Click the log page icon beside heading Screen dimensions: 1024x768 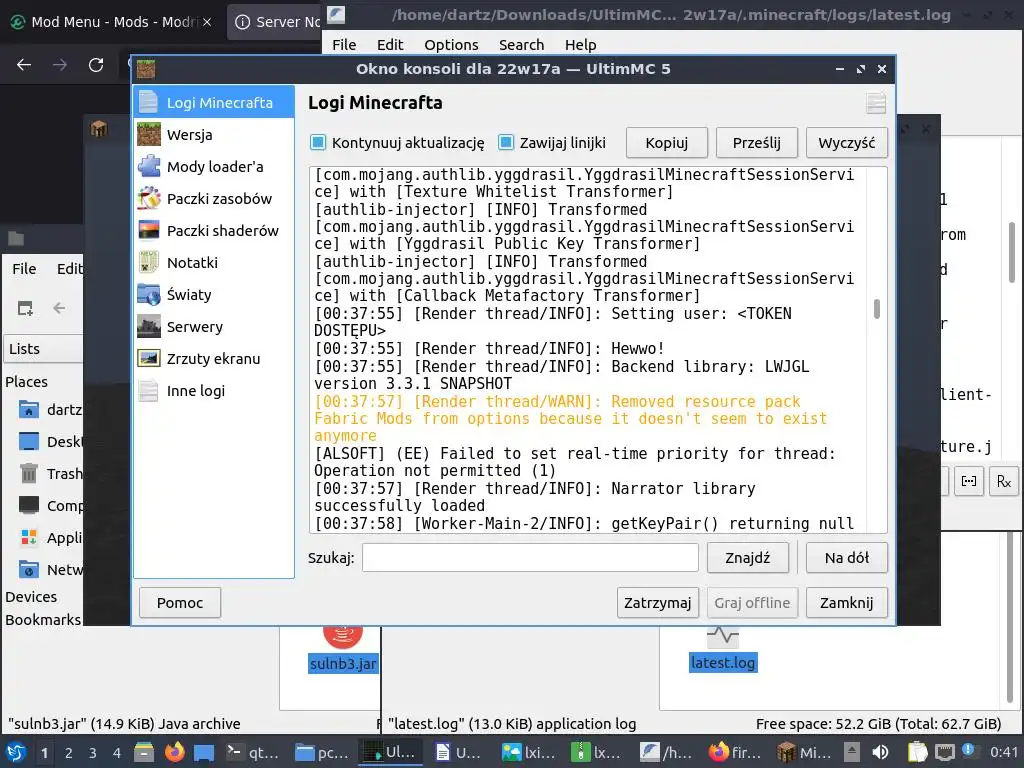[x=876, y=103]
